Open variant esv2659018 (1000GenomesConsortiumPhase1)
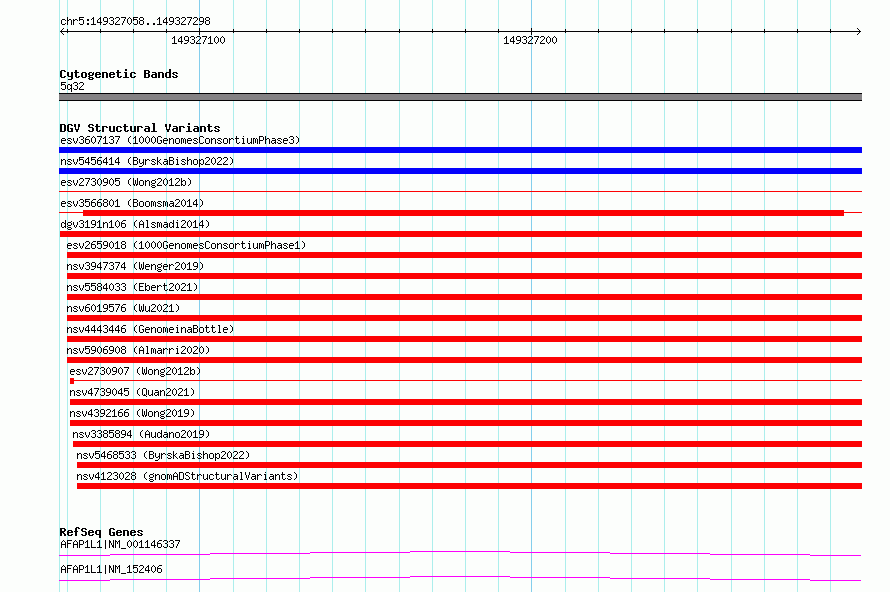890x592 pixels. pos(186,245)
